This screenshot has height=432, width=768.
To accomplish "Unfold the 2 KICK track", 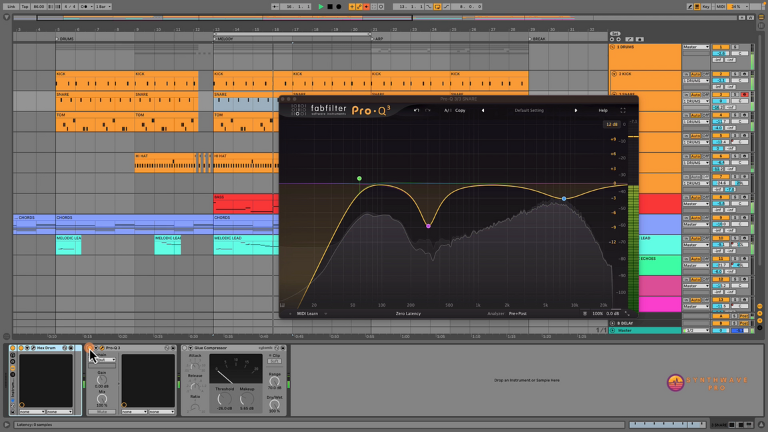I will point(614,74).
